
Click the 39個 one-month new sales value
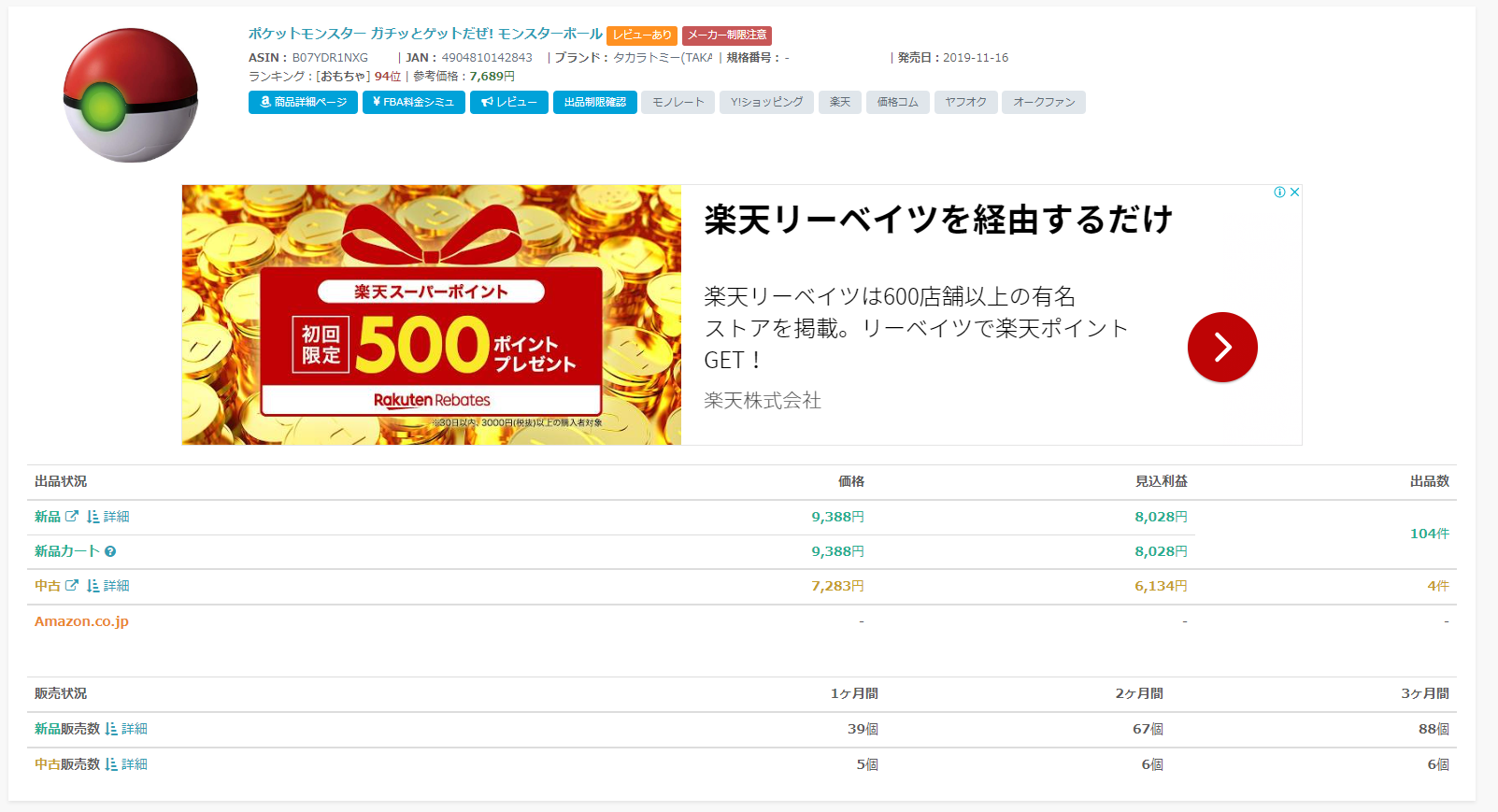pos(863,729)
